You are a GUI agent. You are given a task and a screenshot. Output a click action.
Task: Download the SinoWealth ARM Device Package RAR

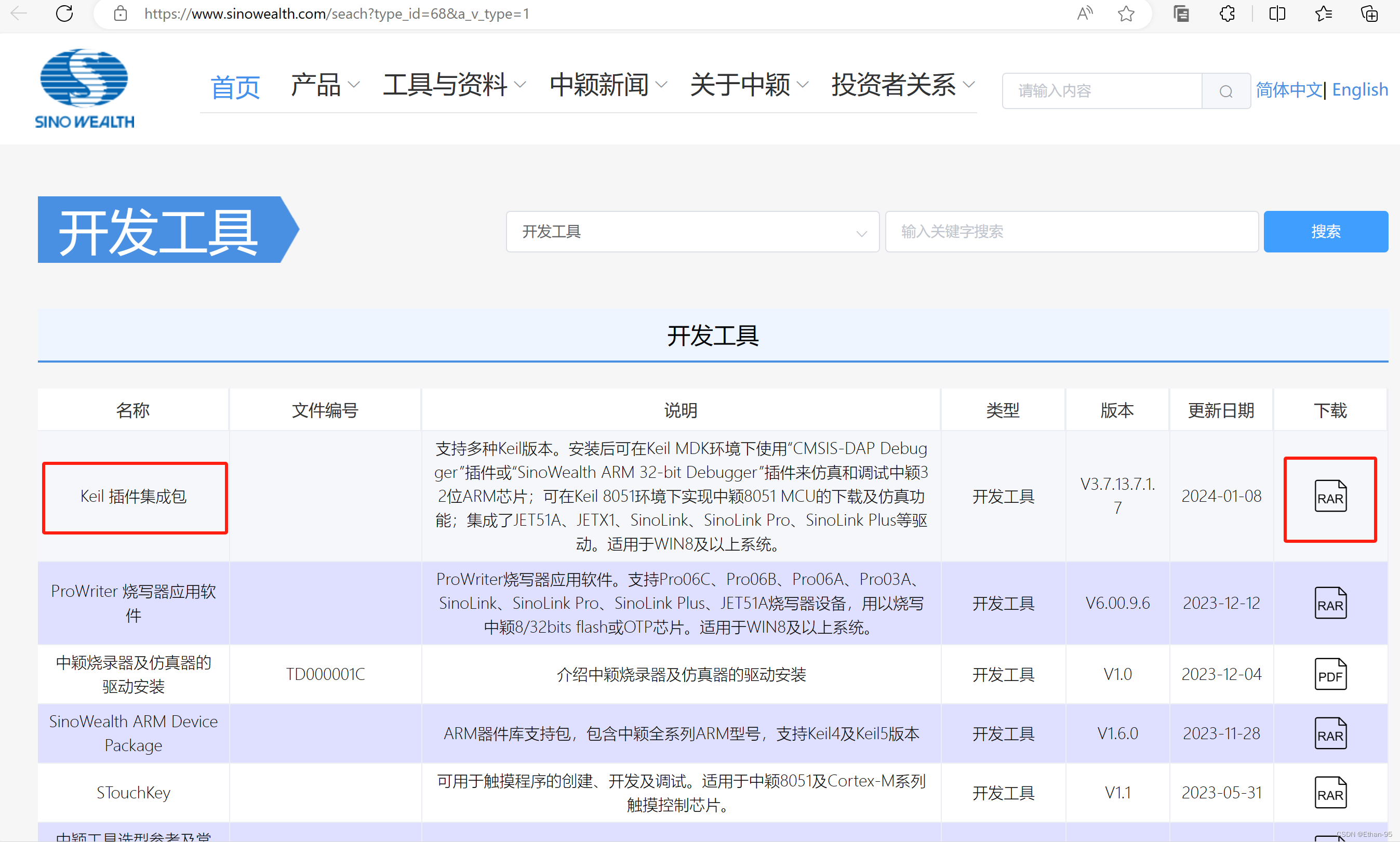coord(1330,733)
